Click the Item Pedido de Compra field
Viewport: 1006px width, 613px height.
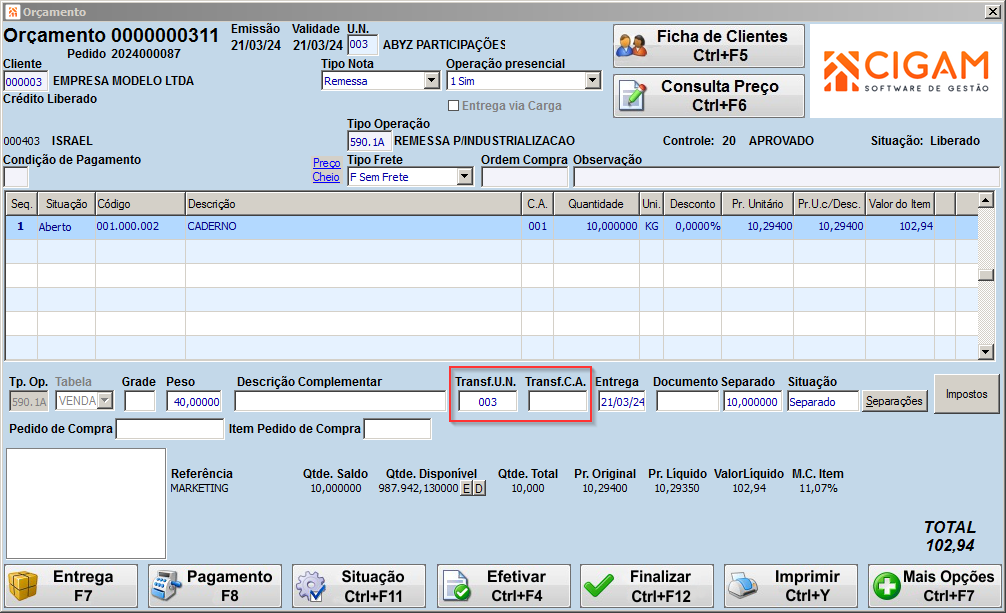398,429
